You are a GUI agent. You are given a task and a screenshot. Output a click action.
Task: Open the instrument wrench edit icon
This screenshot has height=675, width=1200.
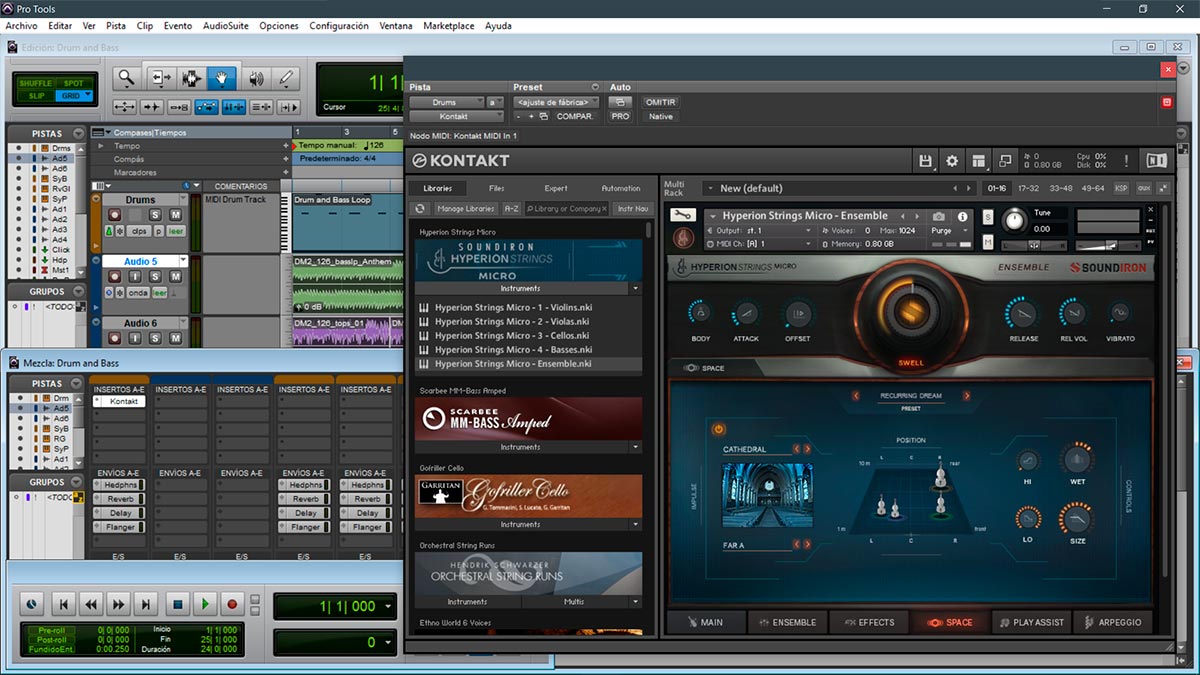point(683,215)
